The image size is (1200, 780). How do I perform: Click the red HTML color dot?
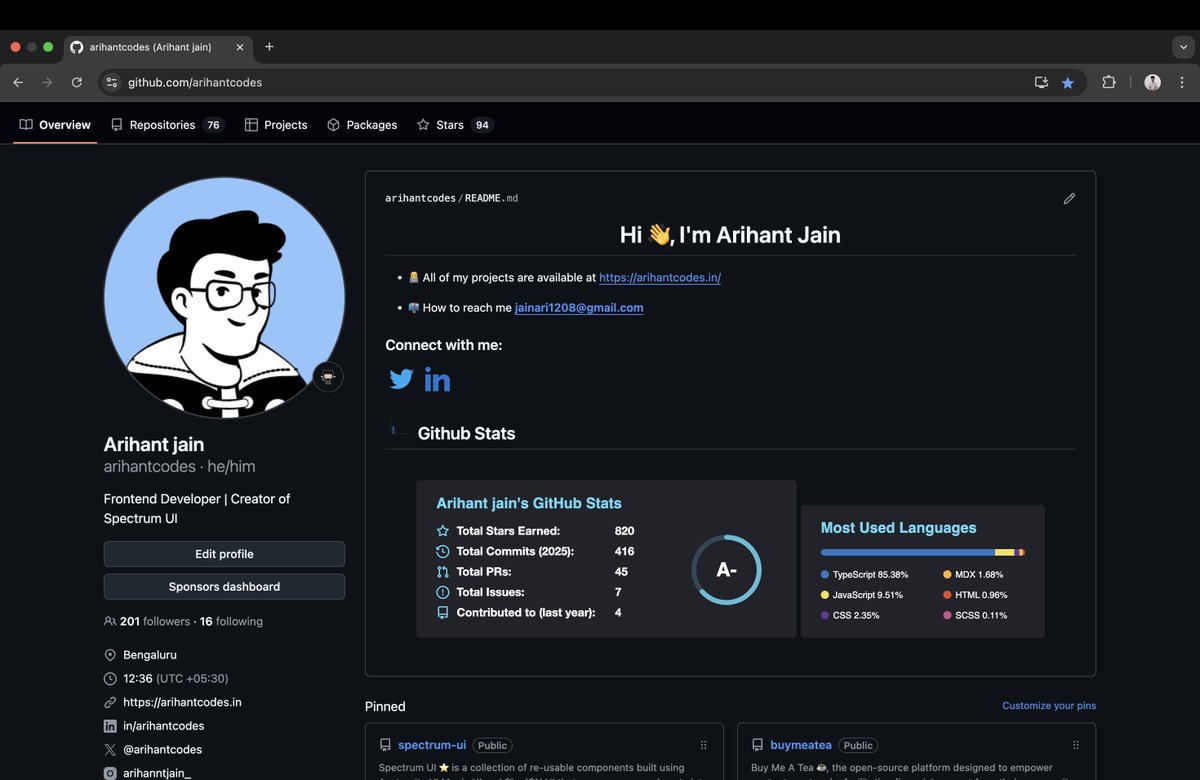point(947,595)
